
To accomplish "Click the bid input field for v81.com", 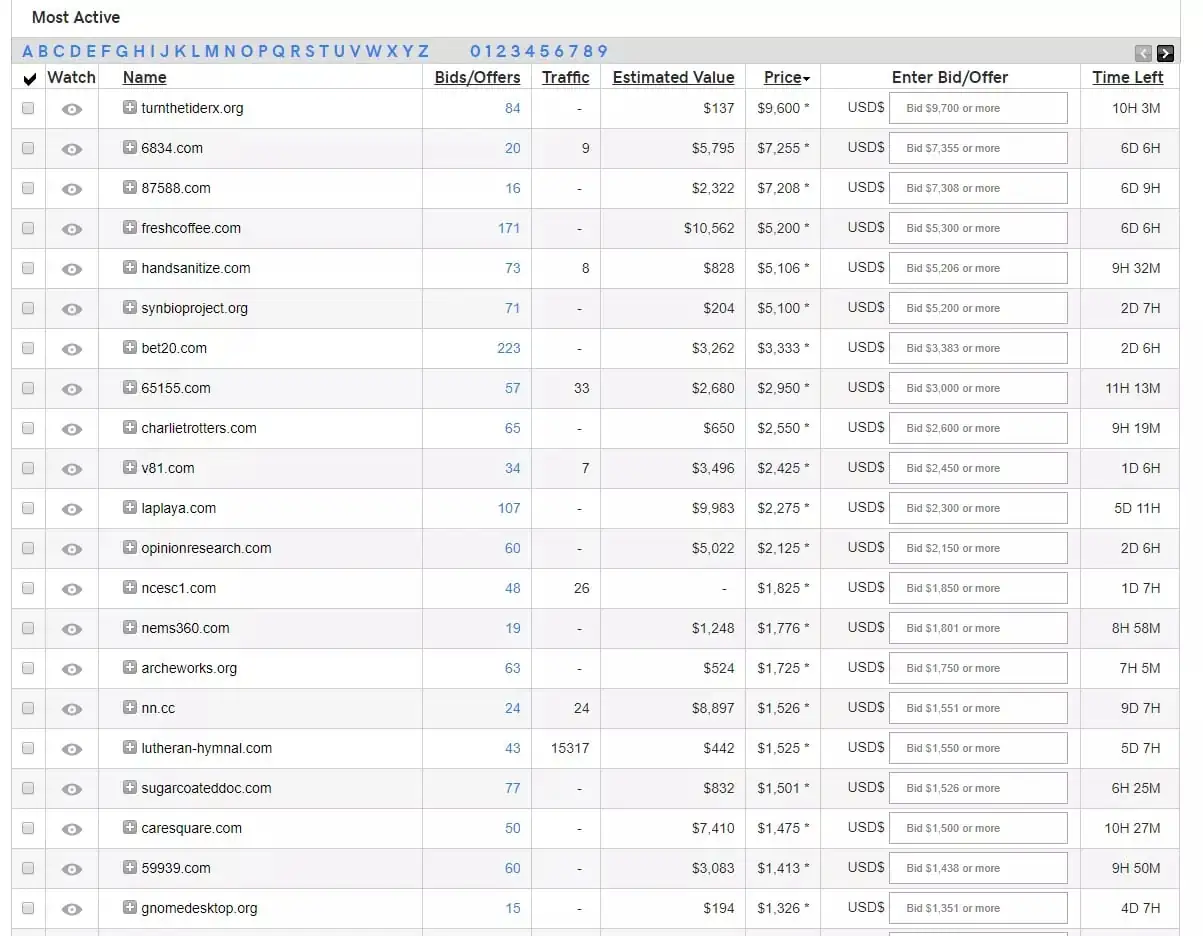I will pos(978,468).
